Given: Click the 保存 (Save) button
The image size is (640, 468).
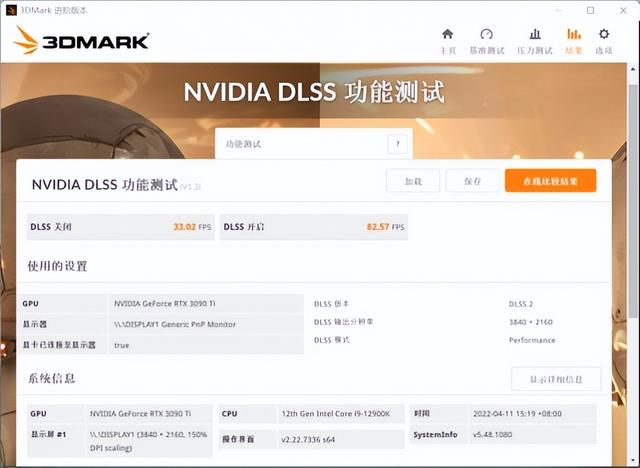Looking at the screenshot, I should click(x=473, y=181).
